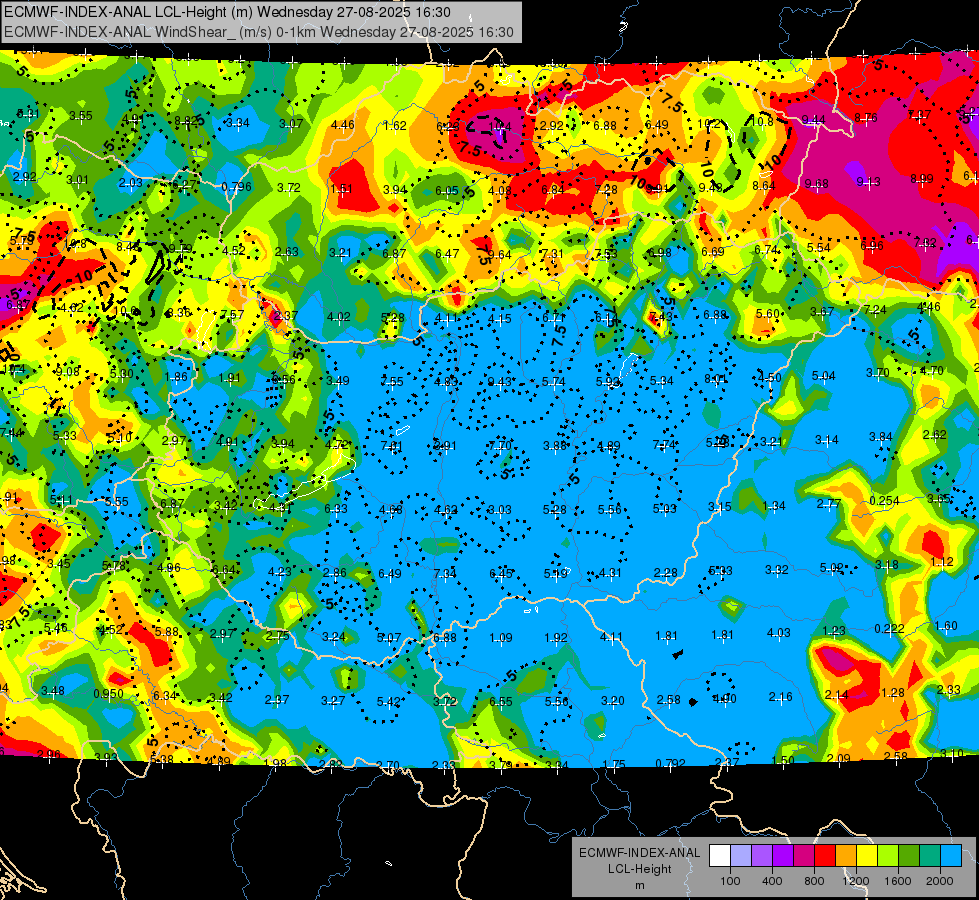Click the wind shear value 9.68

click(817, 184)
